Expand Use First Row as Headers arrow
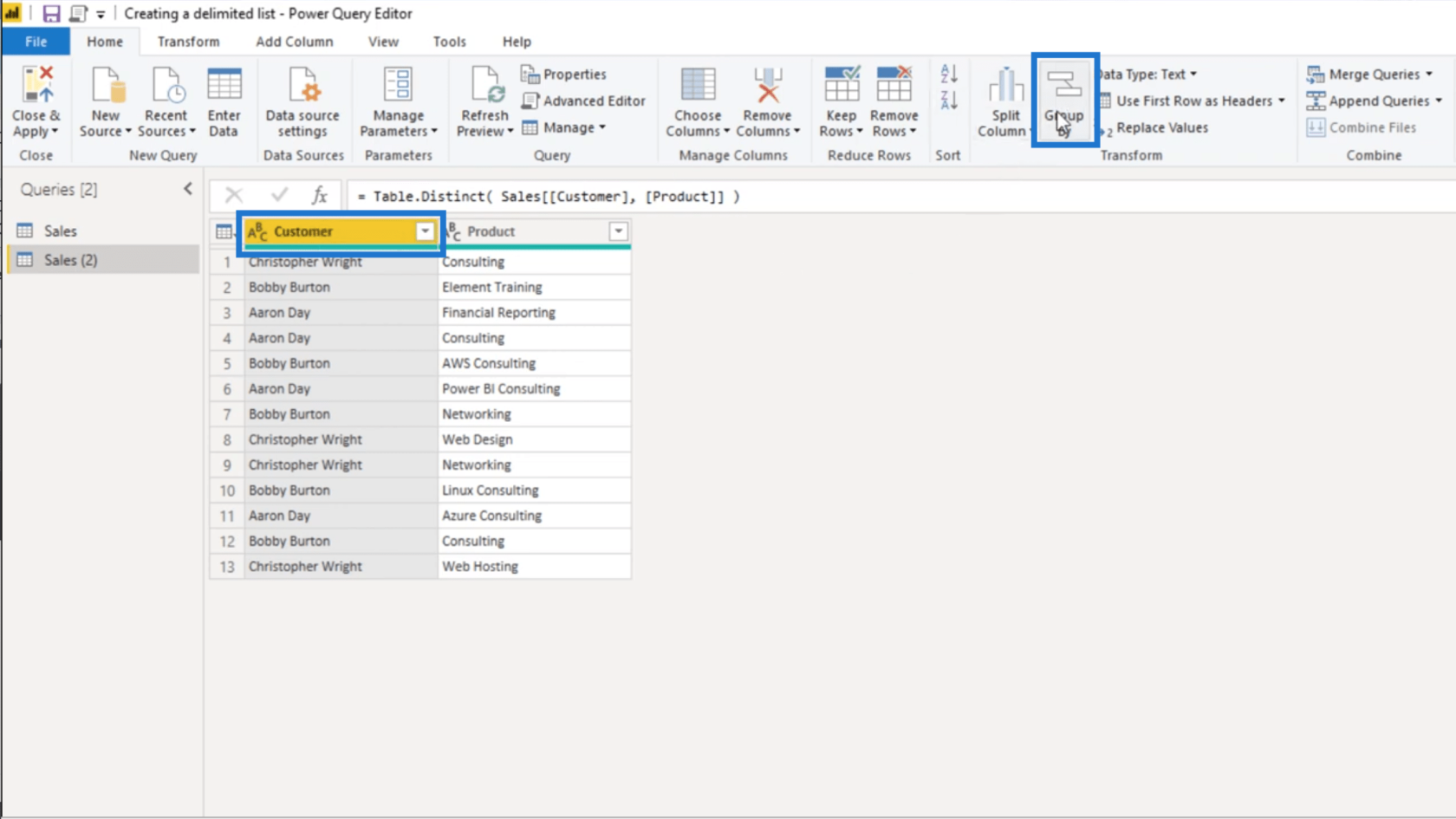The height and width of the screenshot is (819, 1456). tap(1281, 101)
